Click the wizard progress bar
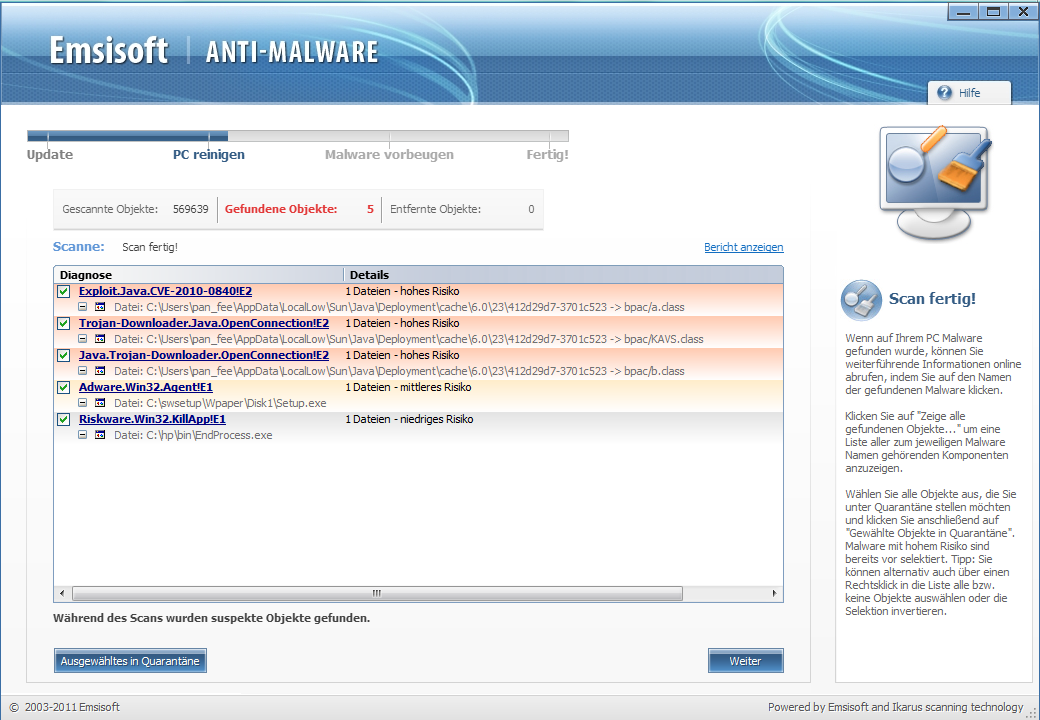 [x=298, y=136]
